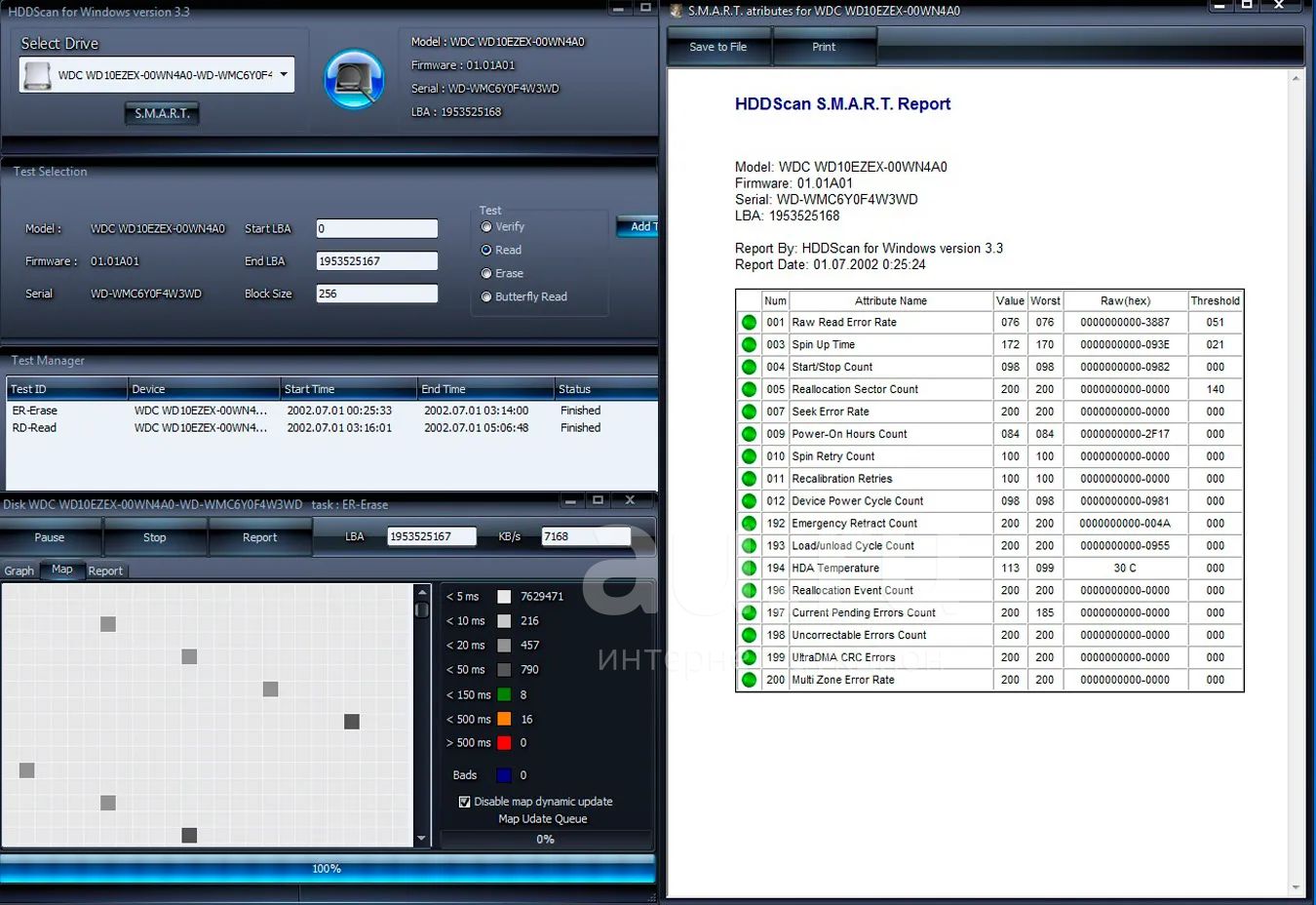The height and width of the screenshot is (905, 1316).
Task: Switch to the Graph tab
Action: pyautogui.click(x=19, y=571)
